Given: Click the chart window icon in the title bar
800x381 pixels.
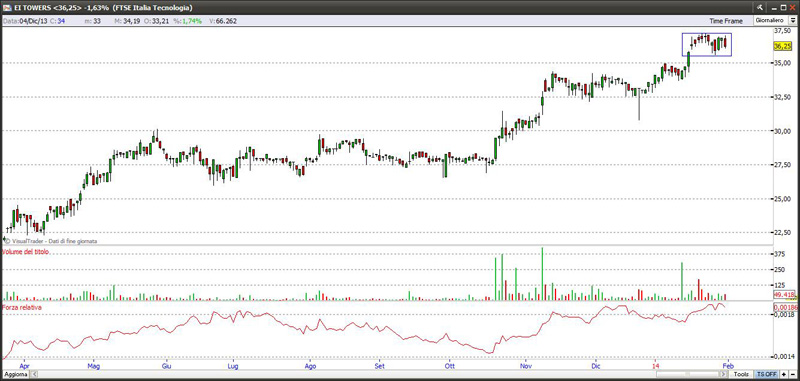Looking at the screenshot, I should 7,7.
